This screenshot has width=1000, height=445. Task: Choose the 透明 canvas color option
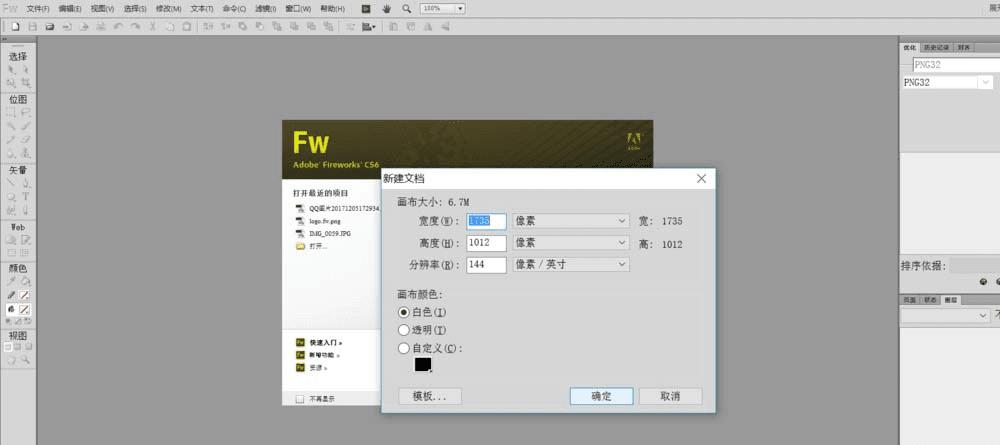(403, 330)
